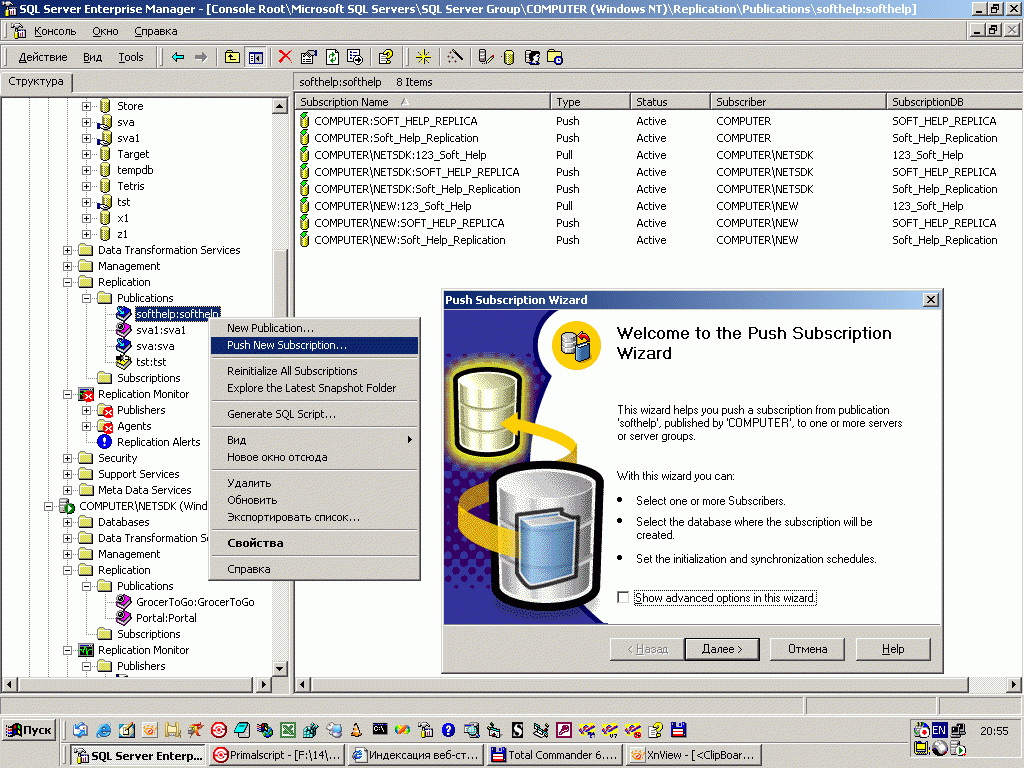Click the tree panel scroll down arrow

(280, 669)
